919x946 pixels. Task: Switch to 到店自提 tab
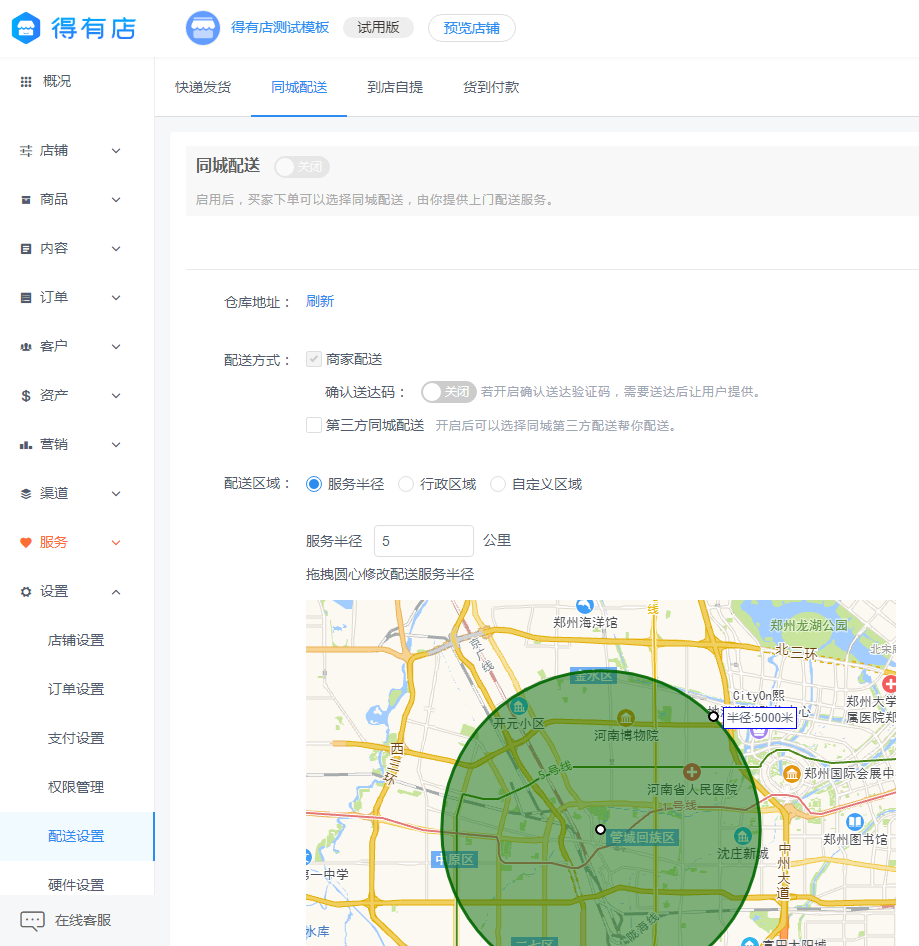click(x=395, y=87)
